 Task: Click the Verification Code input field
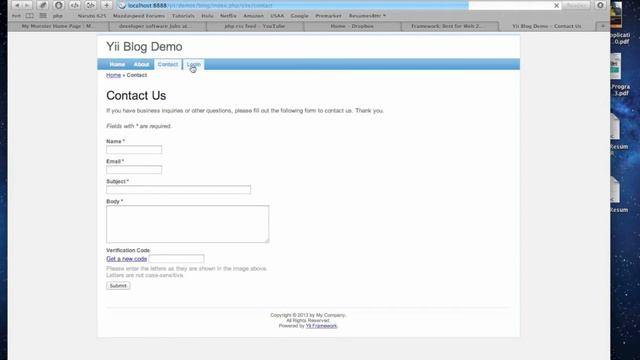176,258
